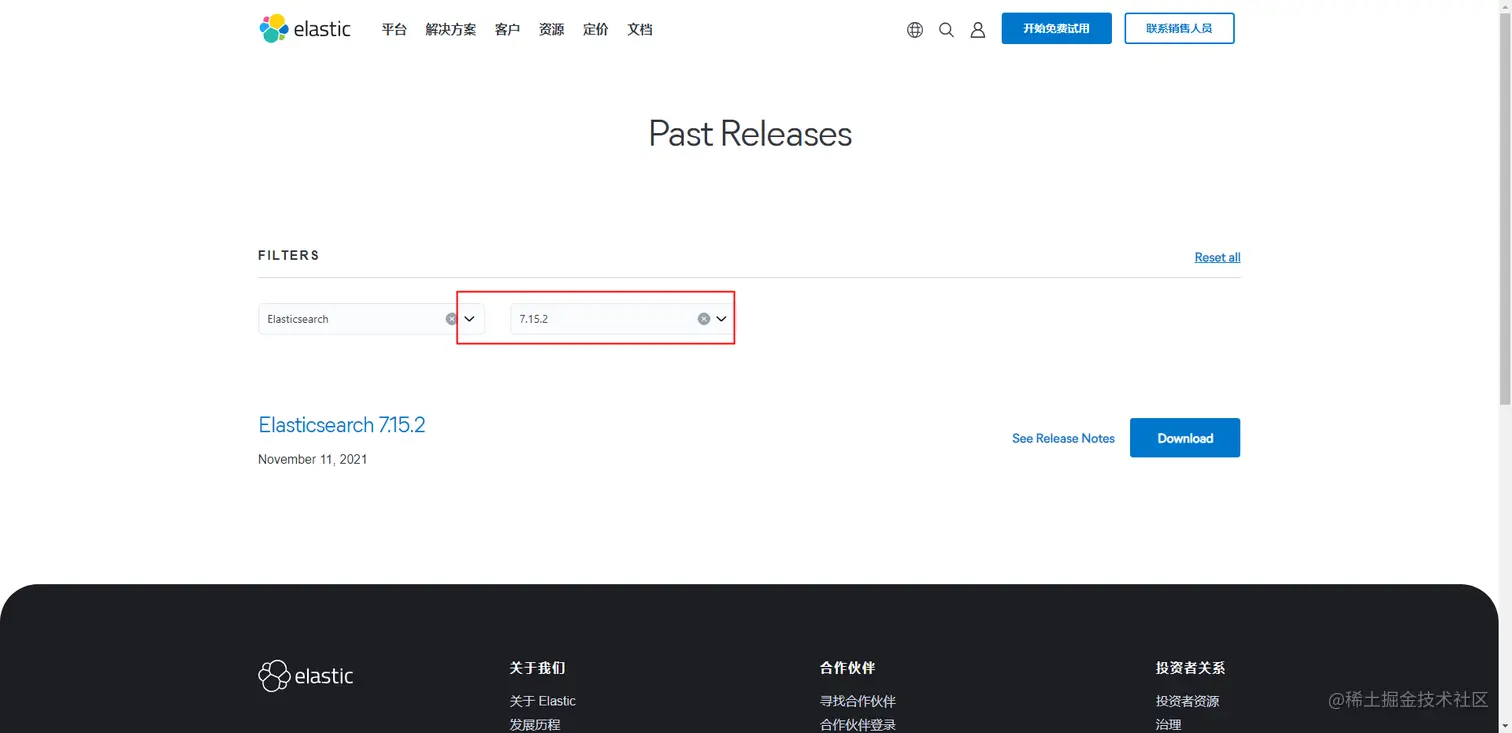Clear the Elasticsearch product filter

click(451, 319)
